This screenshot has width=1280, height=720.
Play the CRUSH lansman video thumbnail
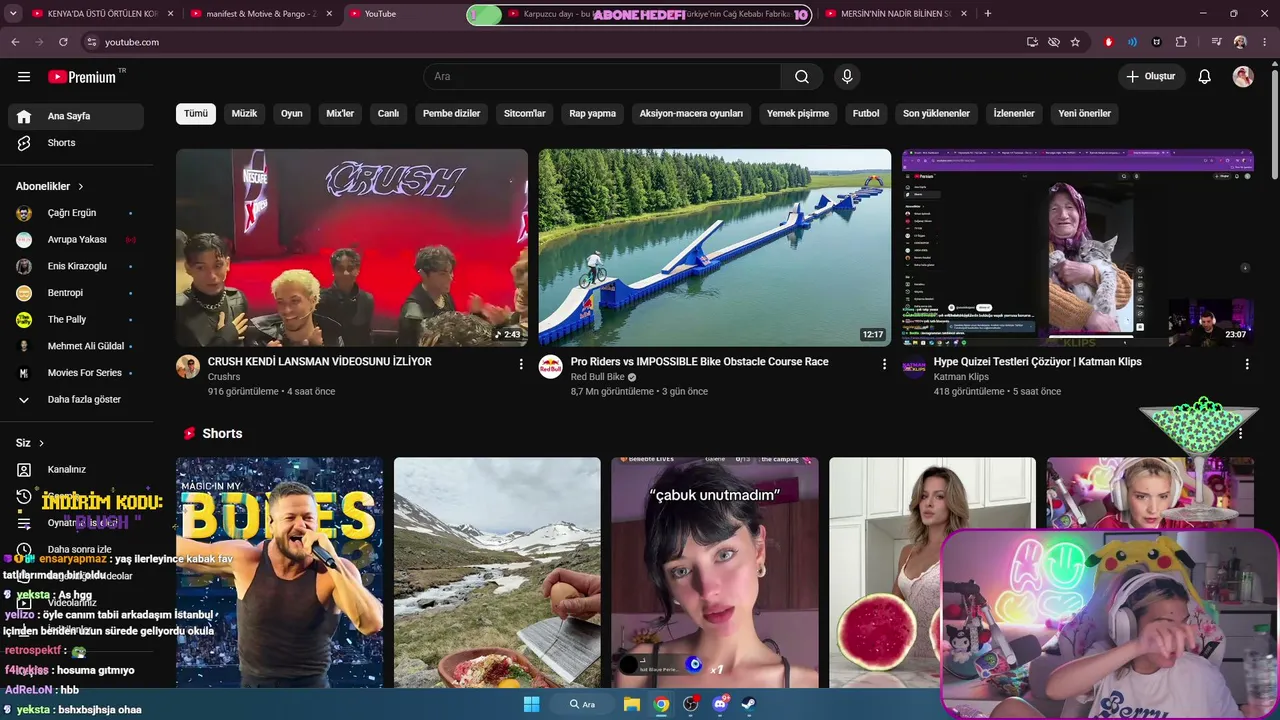[x=352, y=248]
